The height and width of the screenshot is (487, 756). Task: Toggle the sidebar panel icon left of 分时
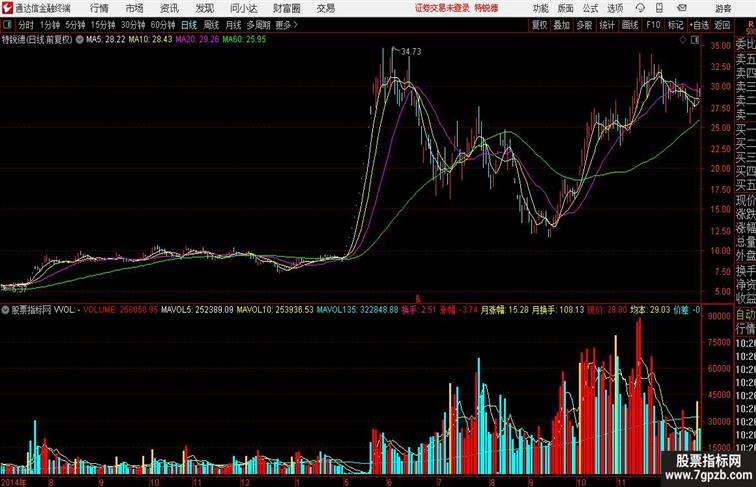click(x=7, y=25)
